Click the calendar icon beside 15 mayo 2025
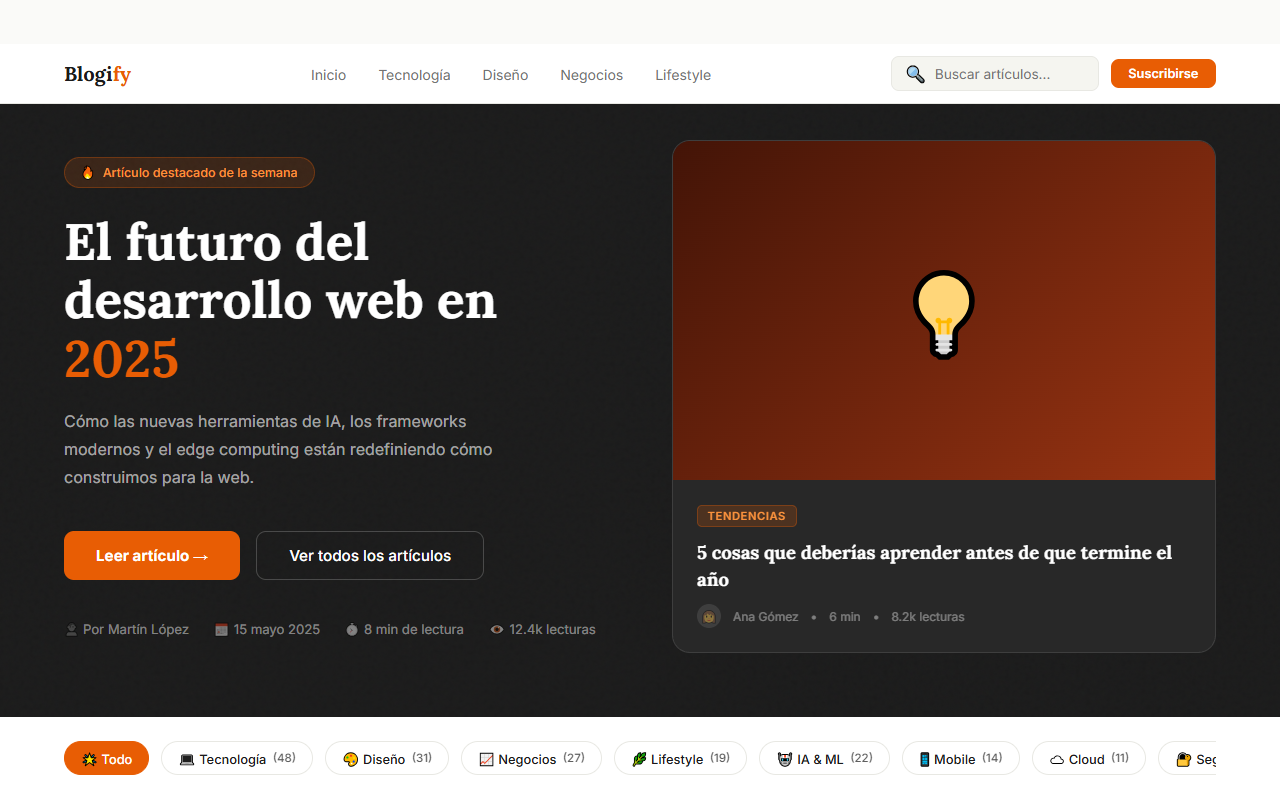This screenshot has width=1280, height=800. click(x=221, y=630)
